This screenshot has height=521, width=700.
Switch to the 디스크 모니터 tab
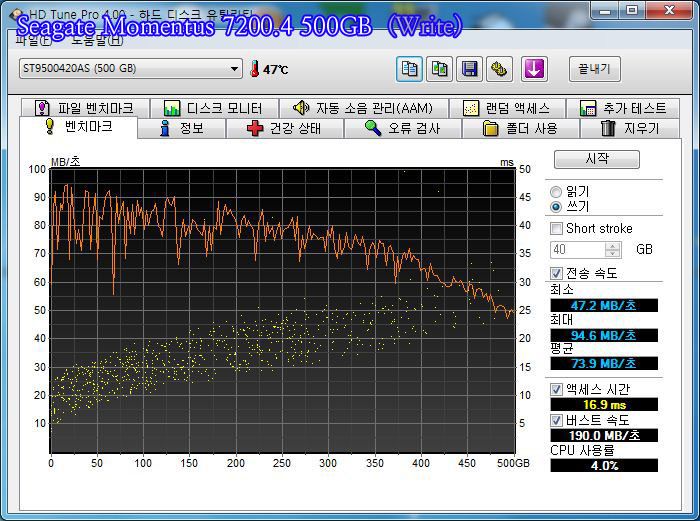point(214,108)
